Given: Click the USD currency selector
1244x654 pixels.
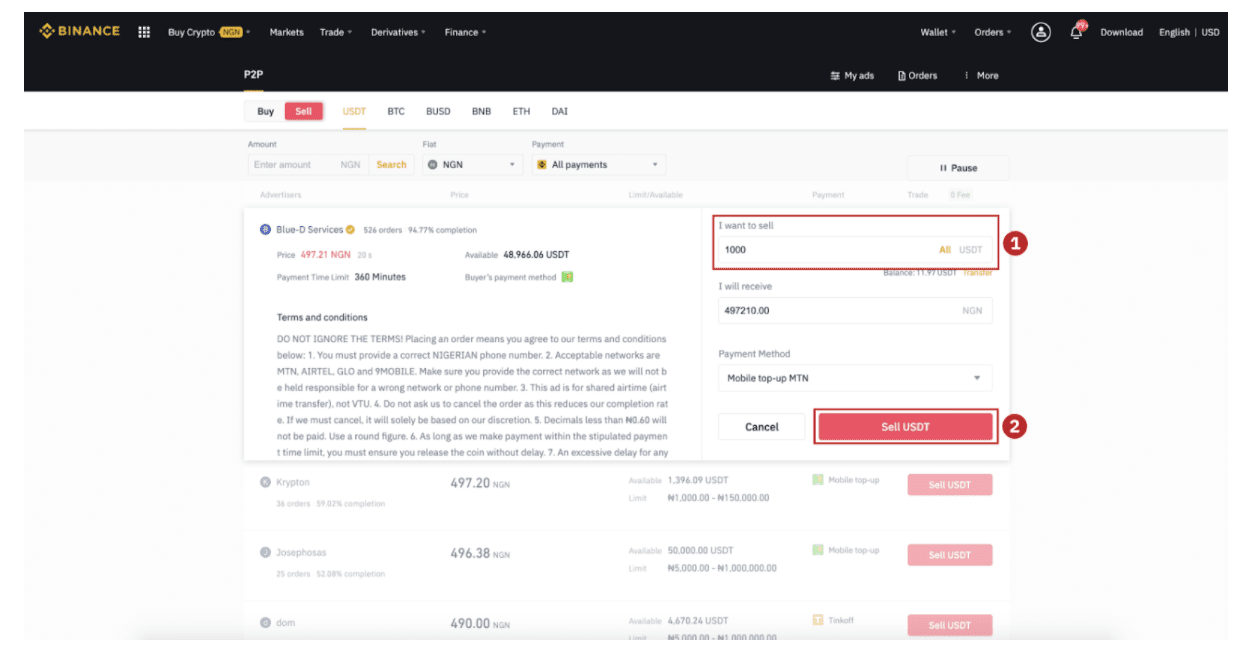Looking at the screenshot, I should 1210,32.
